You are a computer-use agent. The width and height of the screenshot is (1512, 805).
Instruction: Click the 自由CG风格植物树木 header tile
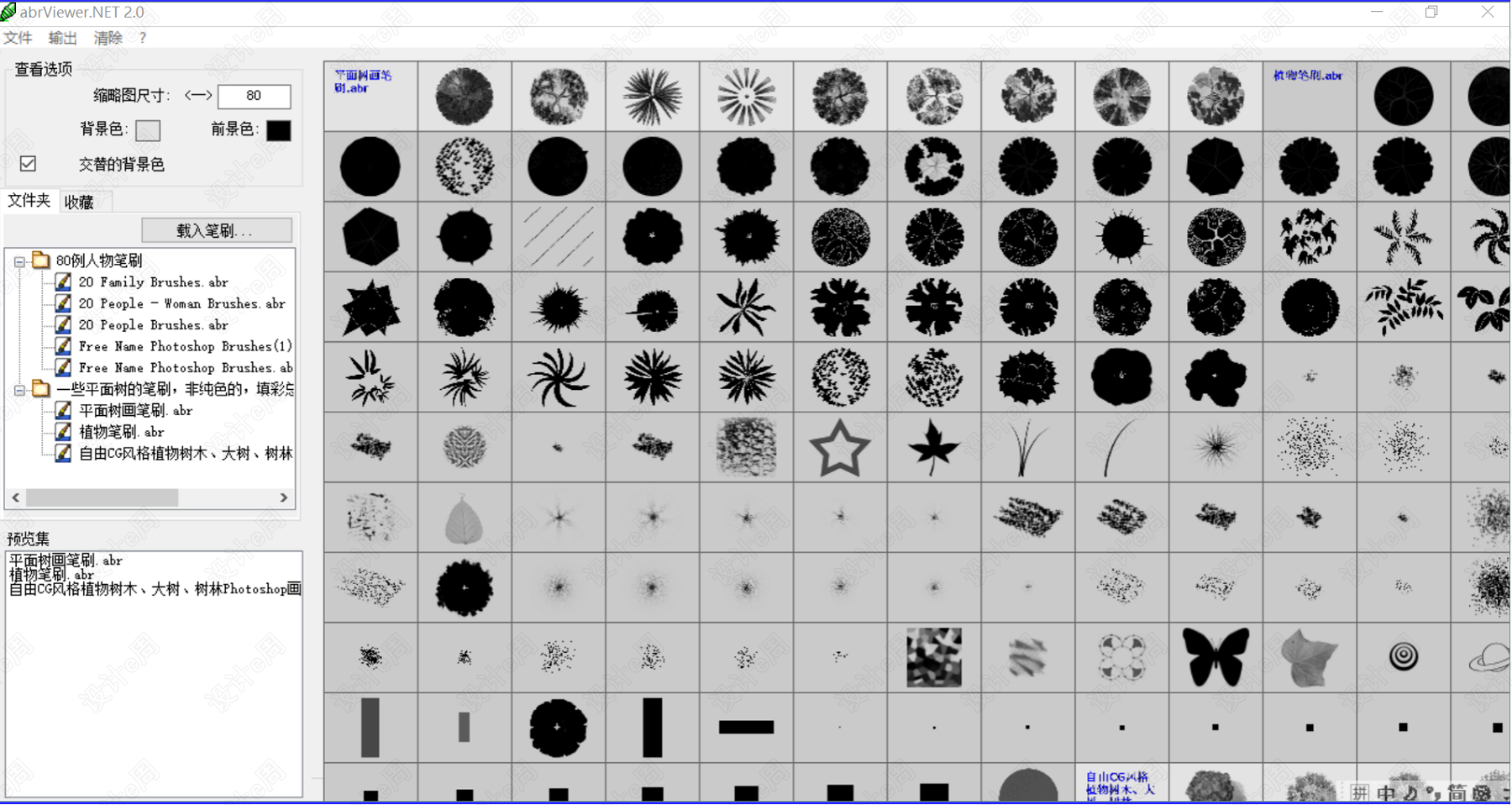[1121, 783]
